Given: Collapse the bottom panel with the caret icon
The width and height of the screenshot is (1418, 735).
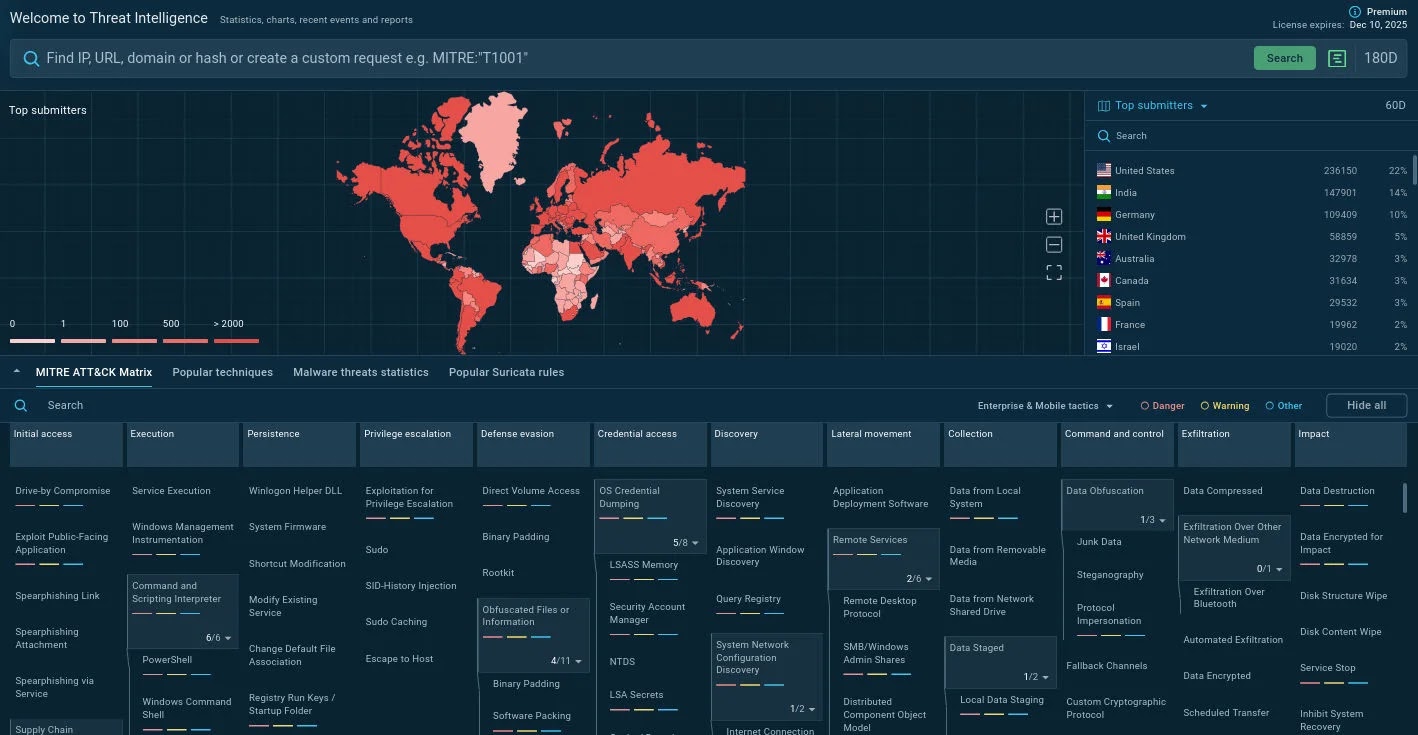Looking at the screenshot, I should pyautogui.click(x=16, y=372).
